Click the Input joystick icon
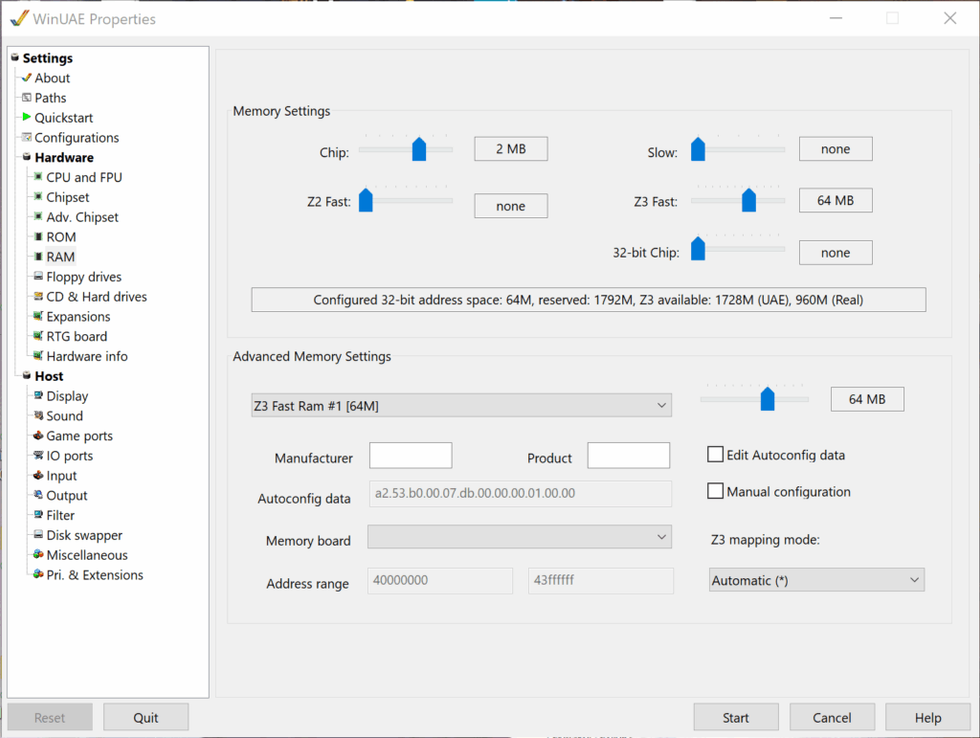This screenshot has height=738, width=980. [x=38, y=476]
